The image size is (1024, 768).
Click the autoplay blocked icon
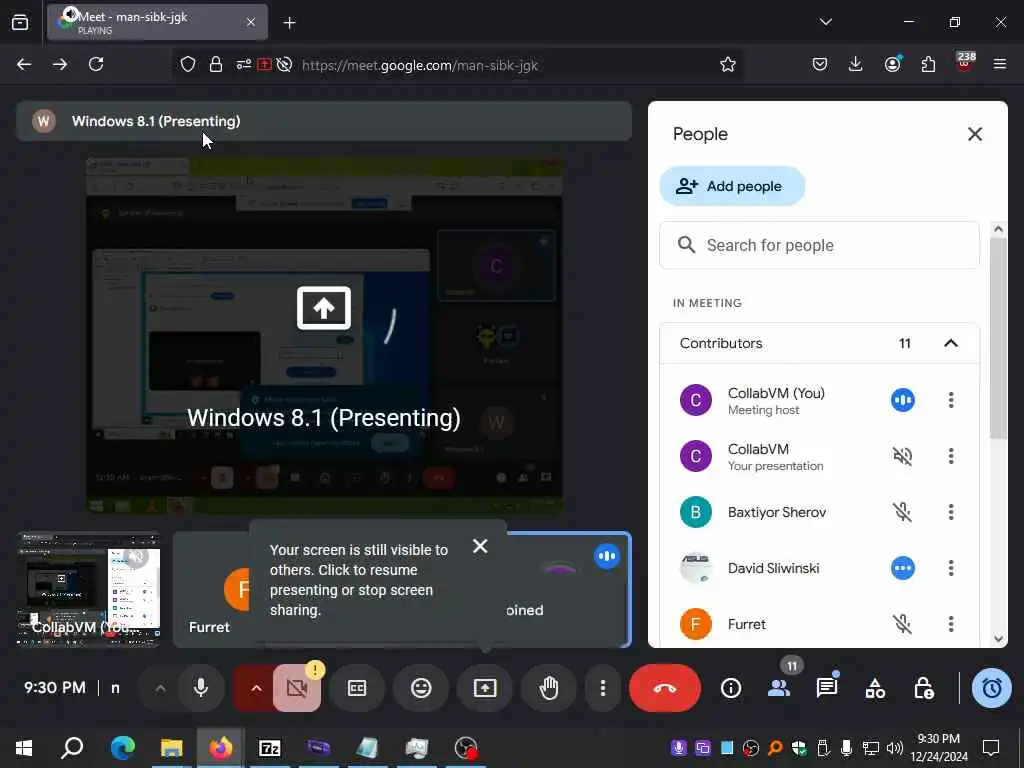[x=284, y=64]
